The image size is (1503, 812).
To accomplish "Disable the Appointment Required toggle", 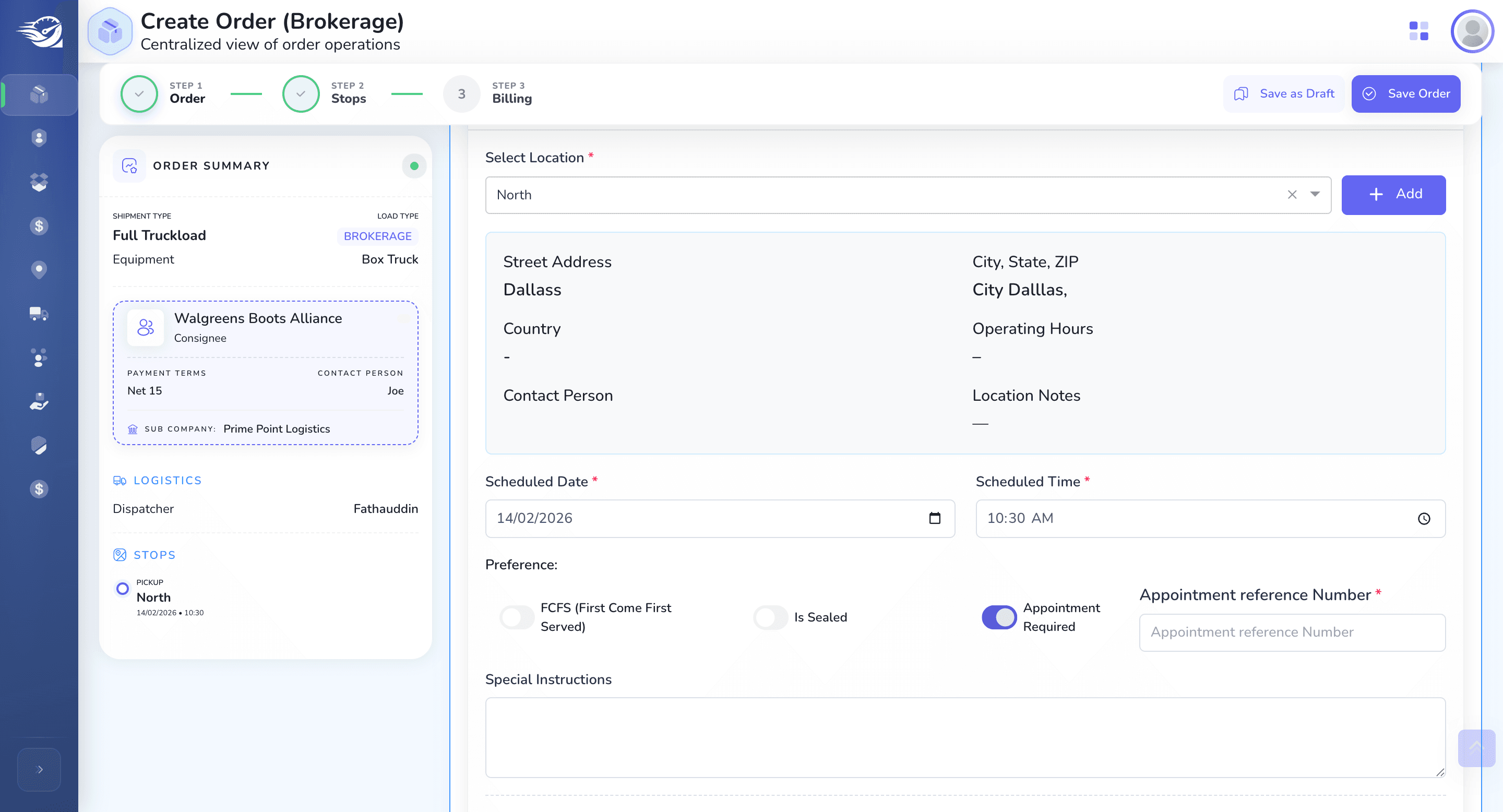I will (x=999, y=617).
